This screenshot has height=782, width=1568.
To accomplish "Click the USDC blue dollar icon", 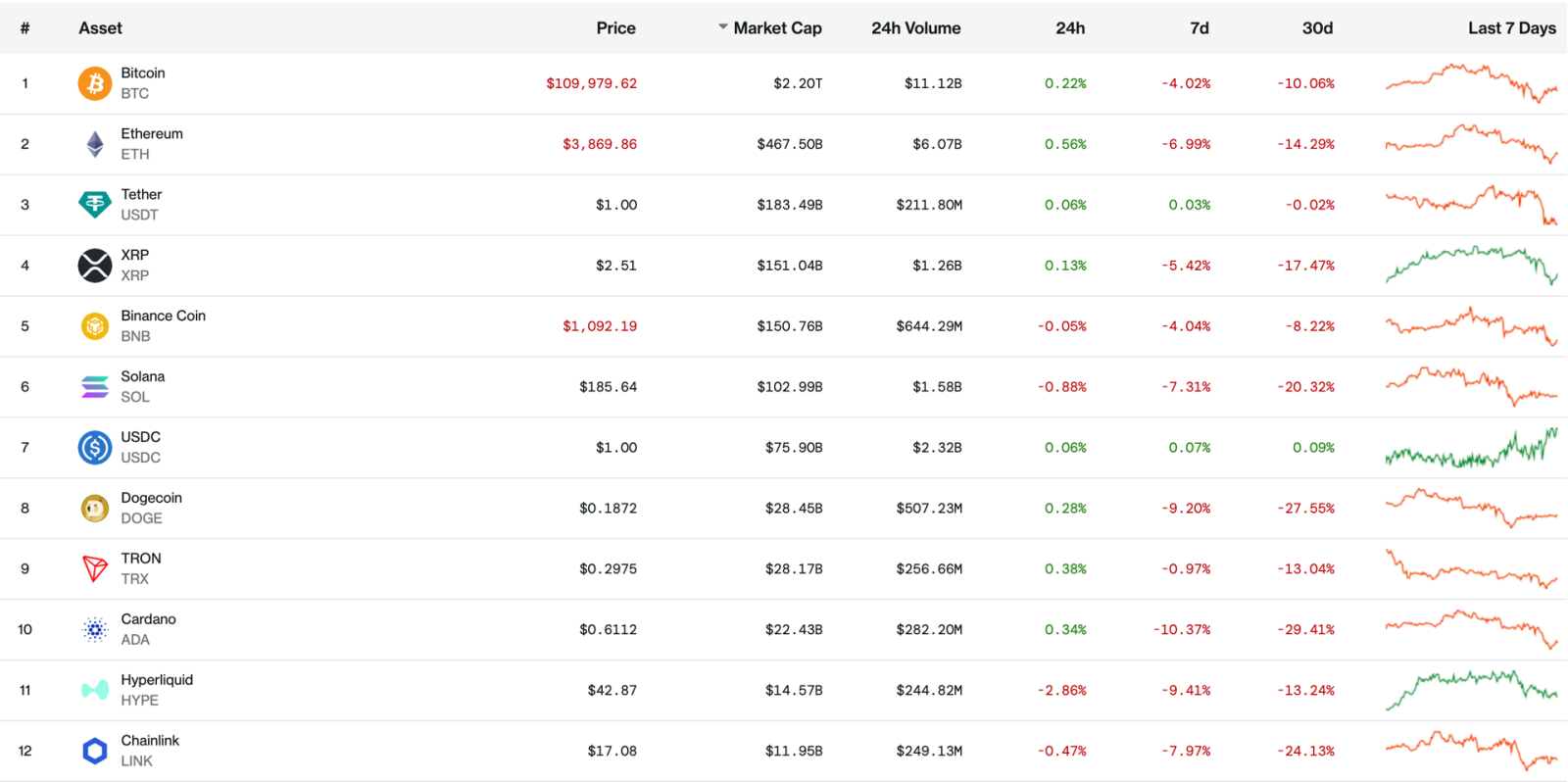I will 95,448.
